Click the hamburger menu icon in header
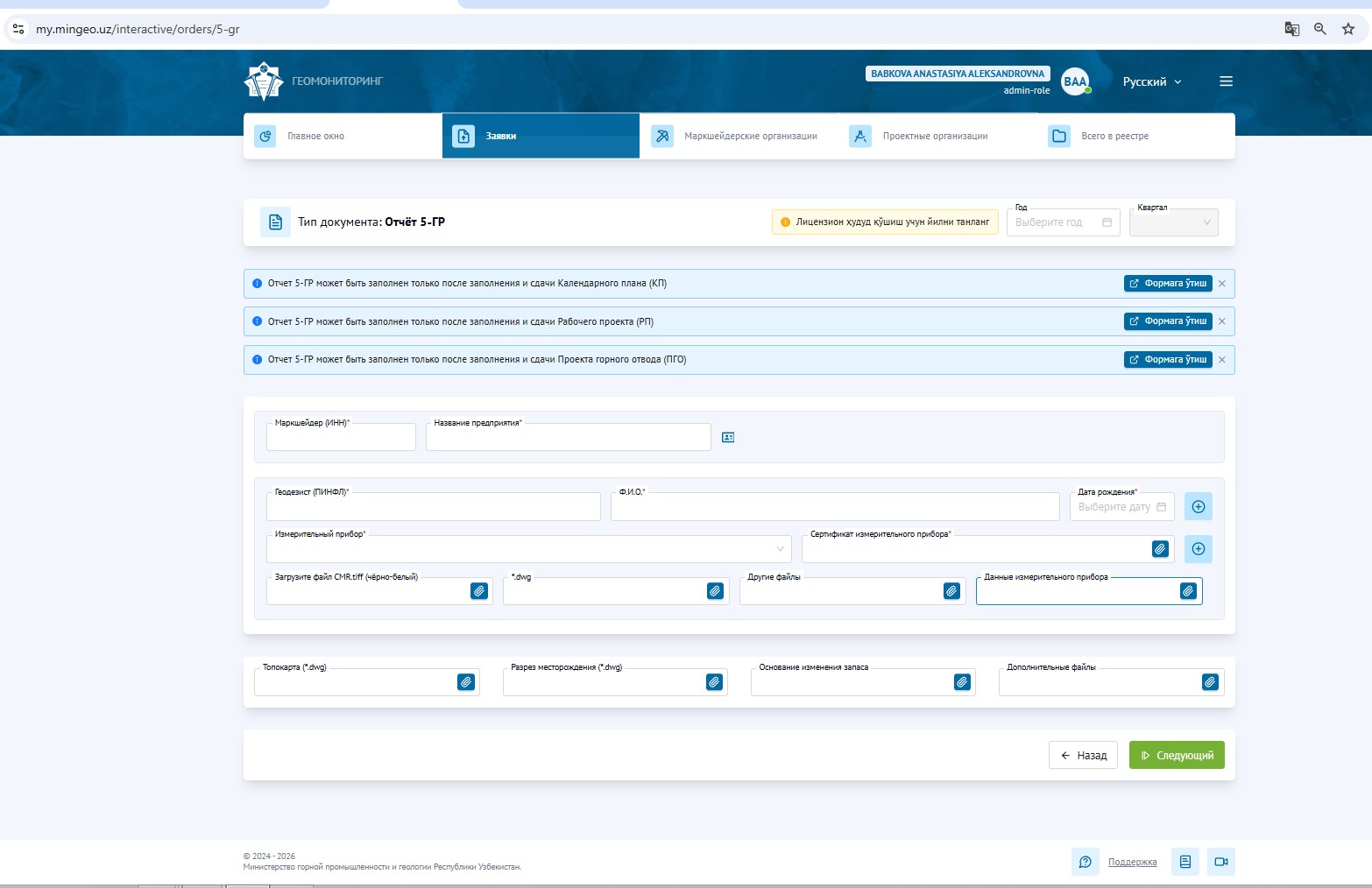This screenshot has width=1372, height=888. 1226,81
